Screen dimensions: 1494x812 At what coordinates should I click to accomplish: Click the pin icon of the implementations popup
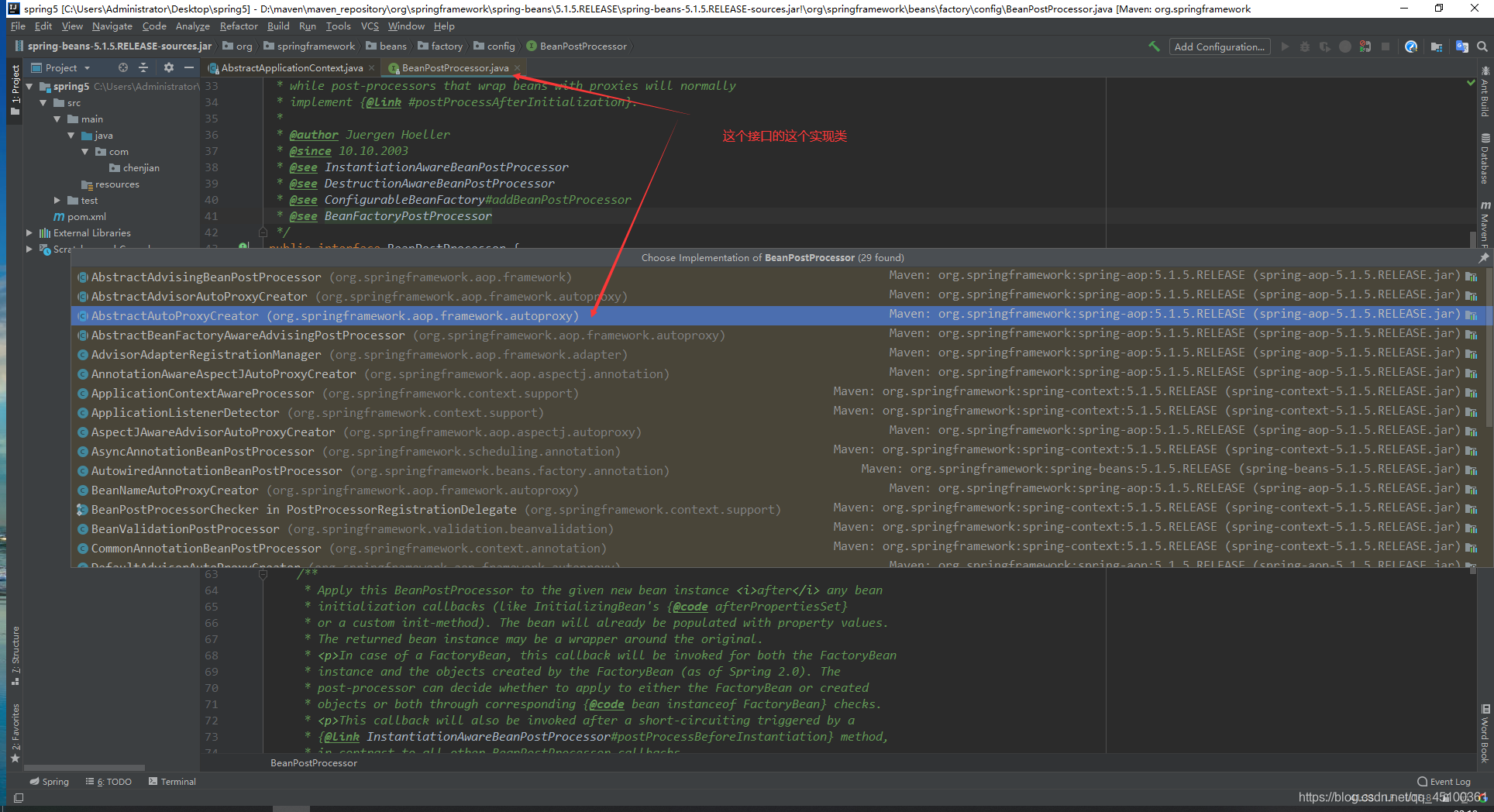tap(1483, 258)
